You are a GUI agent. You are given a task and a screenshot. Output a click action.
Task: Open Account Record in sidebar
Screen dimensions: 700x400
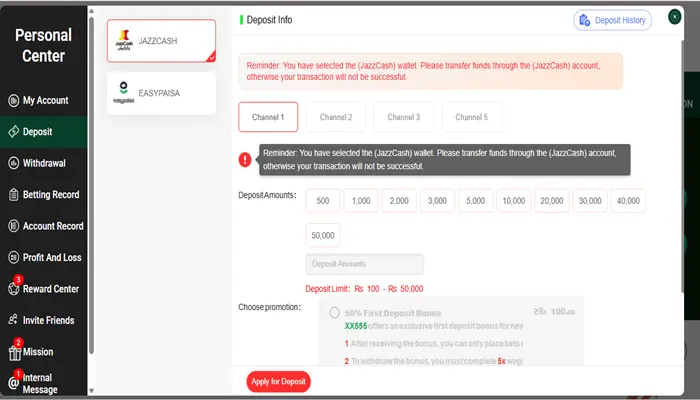coord(43,226)
